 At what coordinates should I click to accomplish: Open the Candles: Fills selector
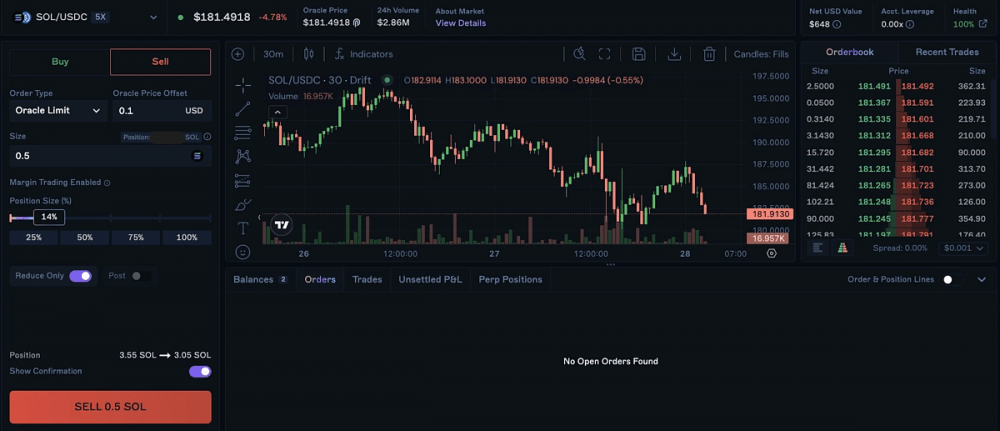click(761, 54)
